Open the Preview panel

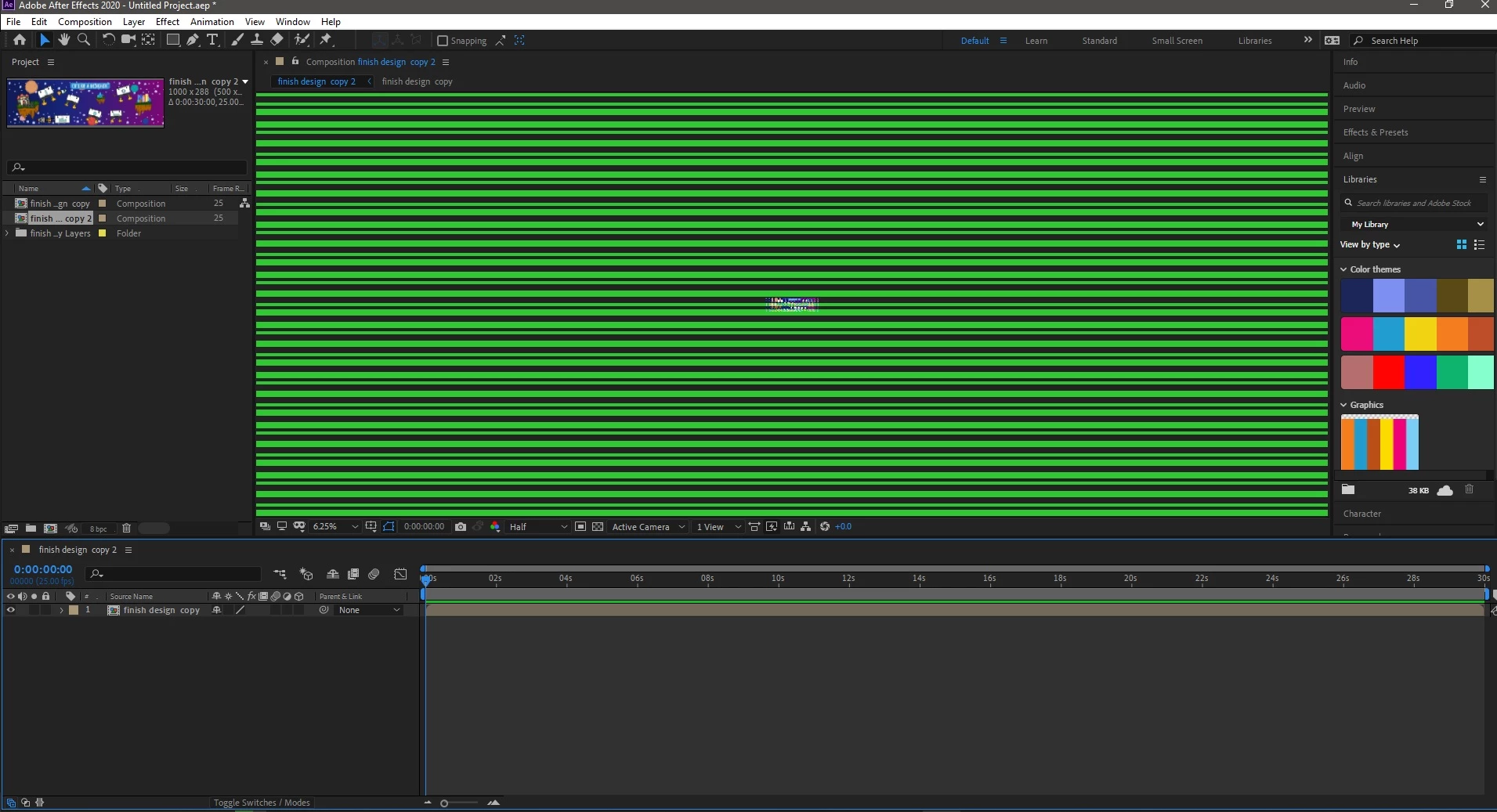(x=1359, y=109)
